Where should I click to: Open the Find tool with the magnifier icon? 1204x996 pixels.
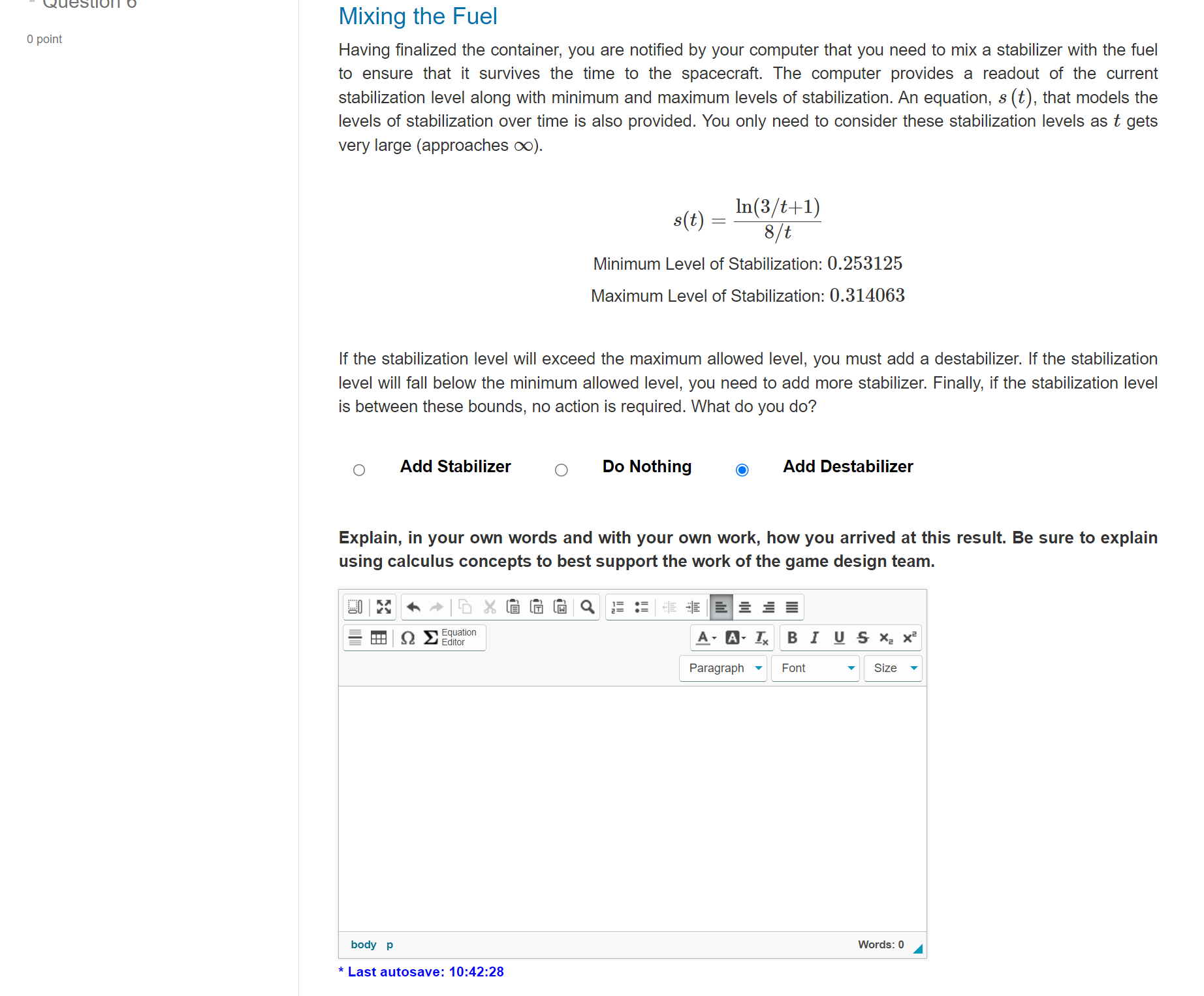586,607
